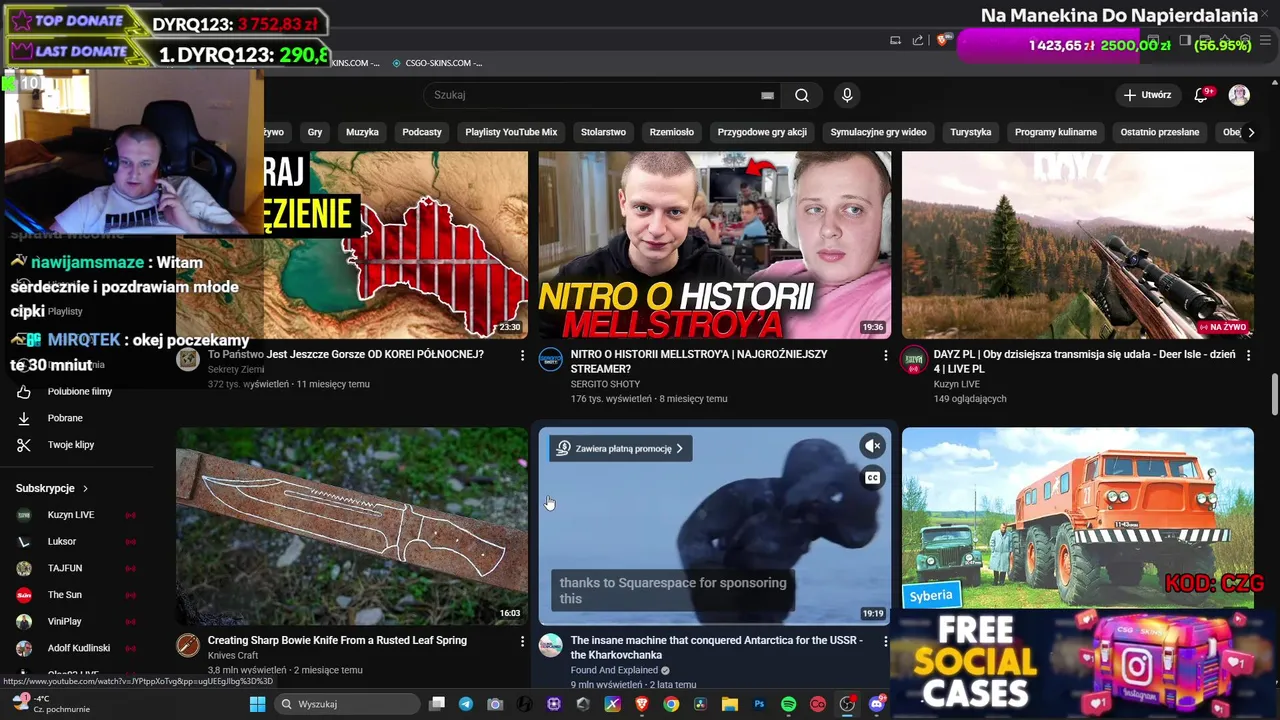Select Przygodowe gry akcji chip
This screenshot has height=720, width=1280.
[x=762, y=132]
